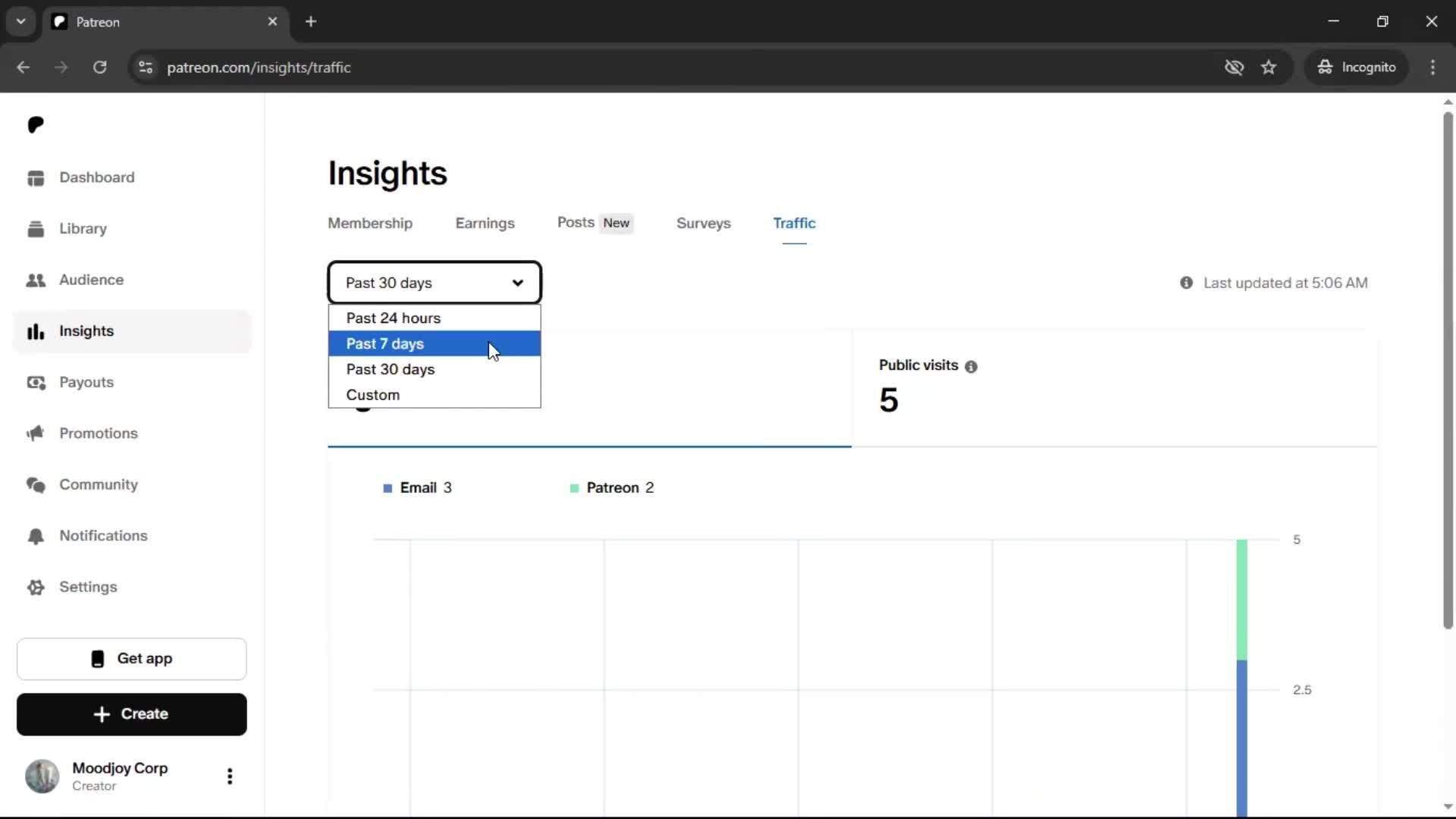
Task: Choose Custom date range option
Action: coord(435,395)
